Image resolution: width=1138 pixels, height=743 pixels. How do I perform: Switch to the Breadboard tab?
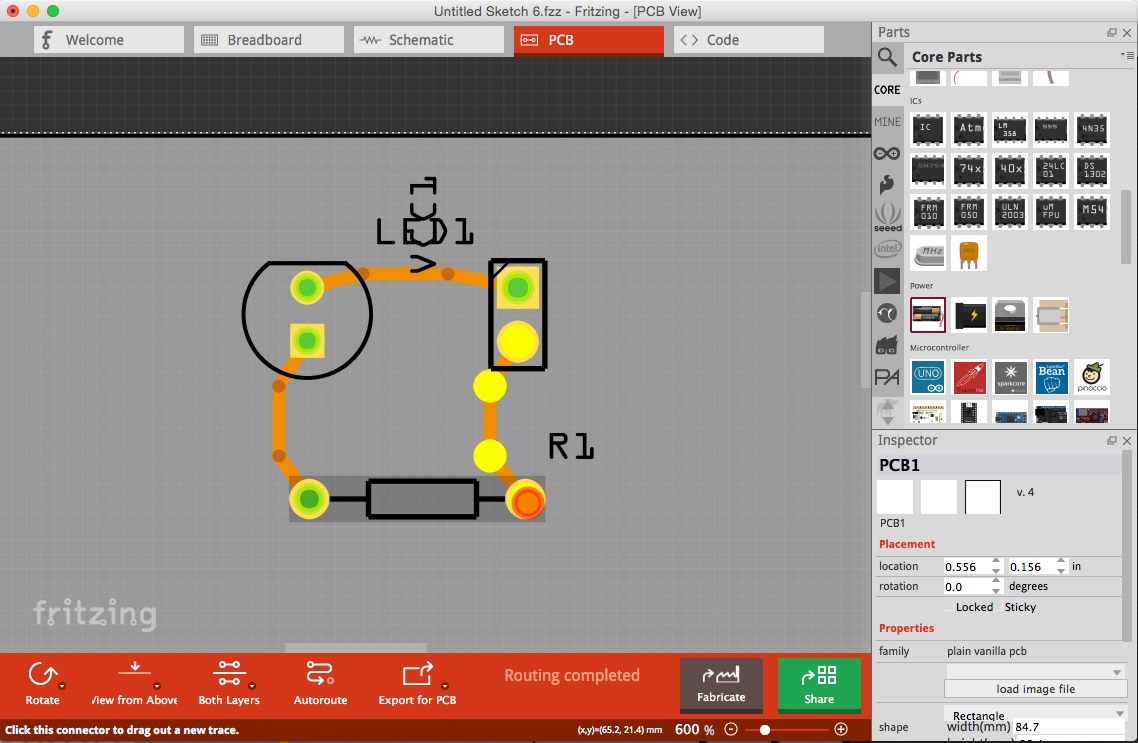pos(269,40)
